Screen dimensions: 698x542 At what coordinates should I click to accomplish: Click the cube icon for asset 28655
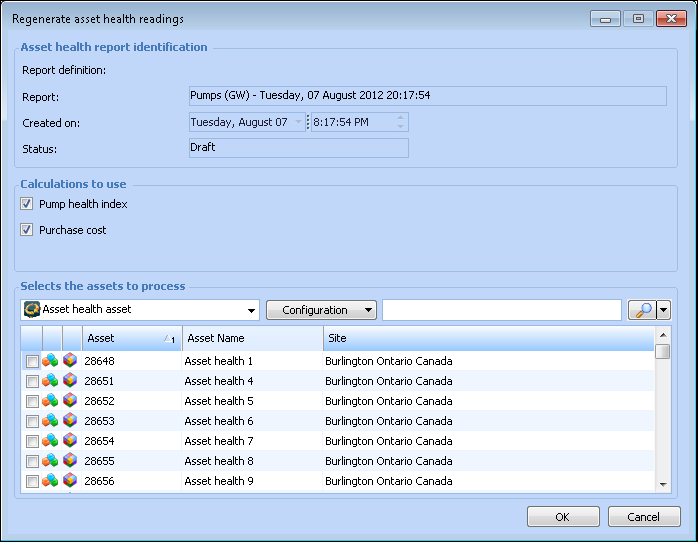[70, 461]
